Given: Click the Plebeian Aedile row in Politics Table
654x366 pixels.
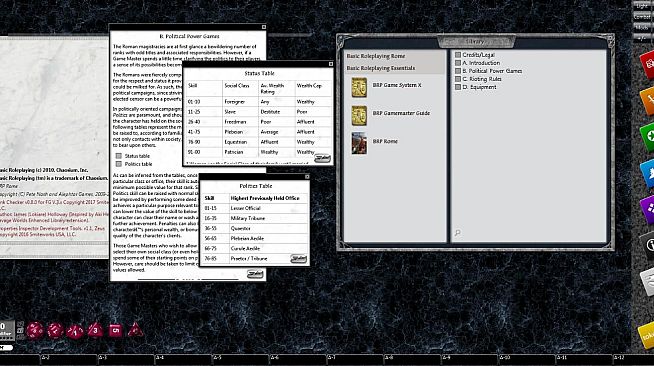Looking at the screenshot, I should 255,238.
